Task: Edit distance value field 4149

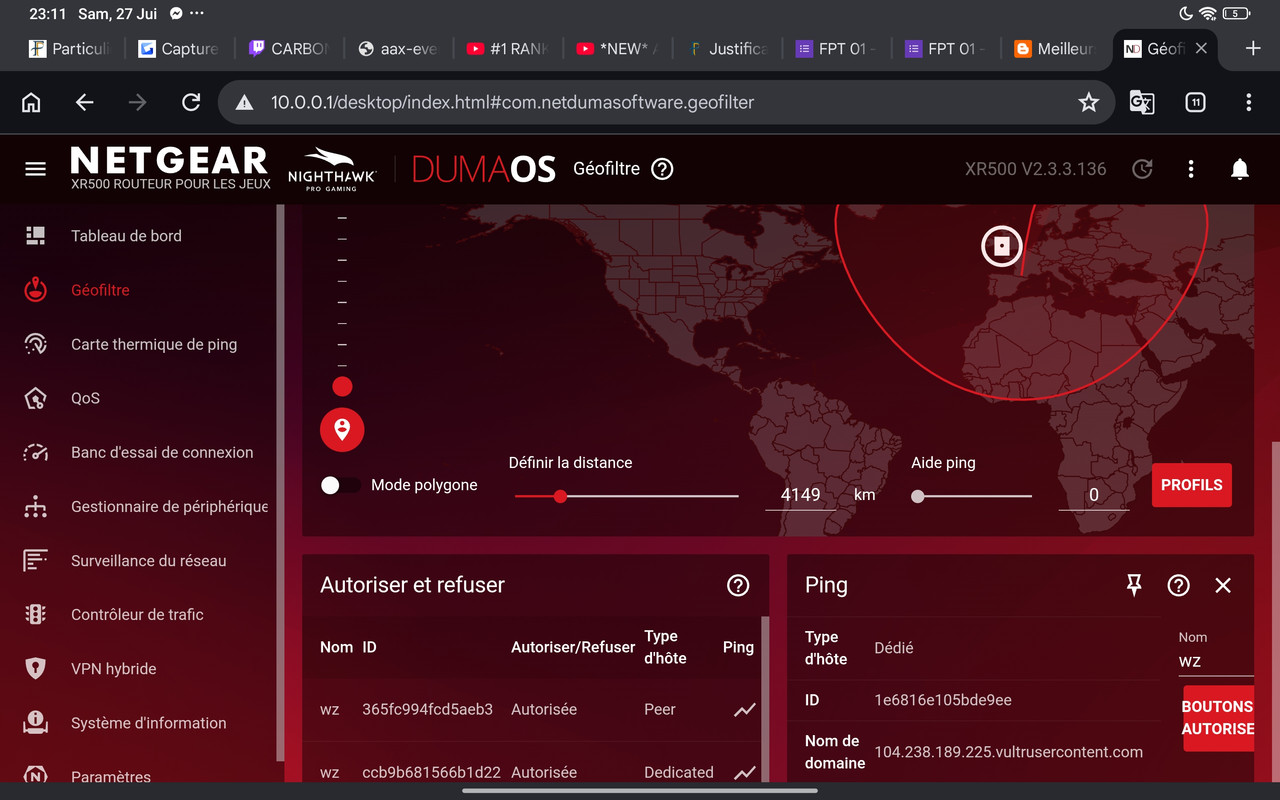Action: (x=800, y=495)
